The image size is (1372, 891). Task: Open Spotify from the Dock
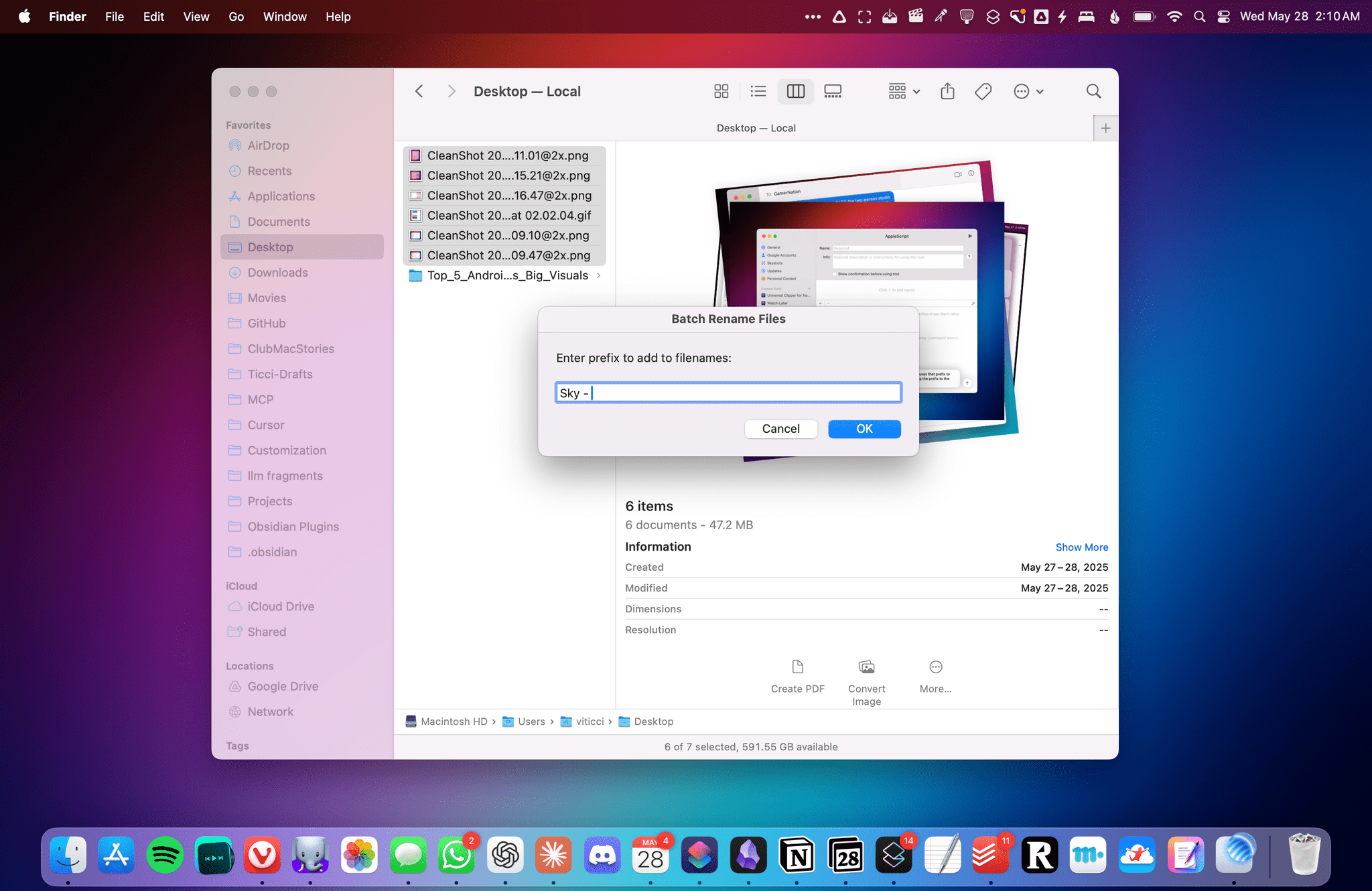pos(165,855)
